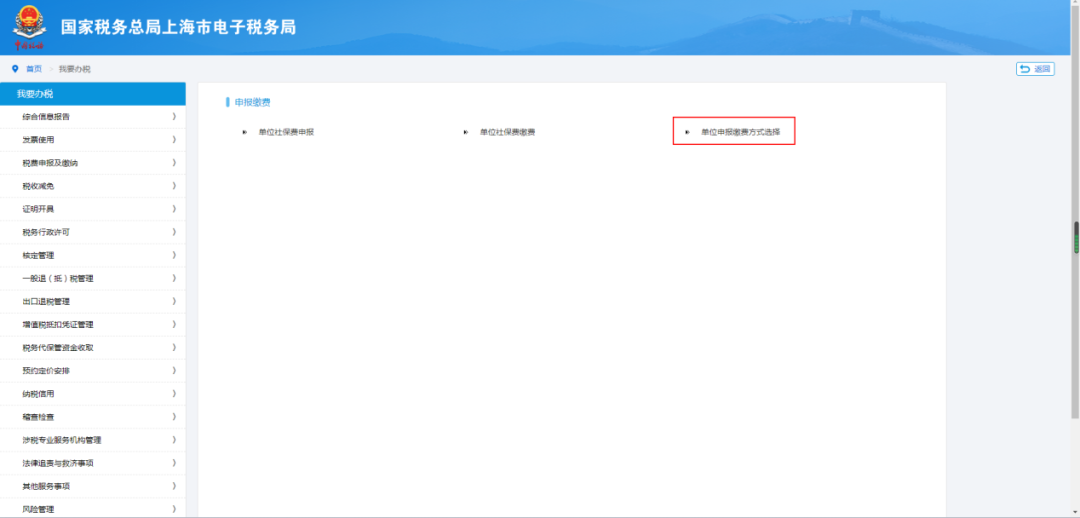
Task: Click the tax bureau emblem logo
Action: (x=29, y=27)
